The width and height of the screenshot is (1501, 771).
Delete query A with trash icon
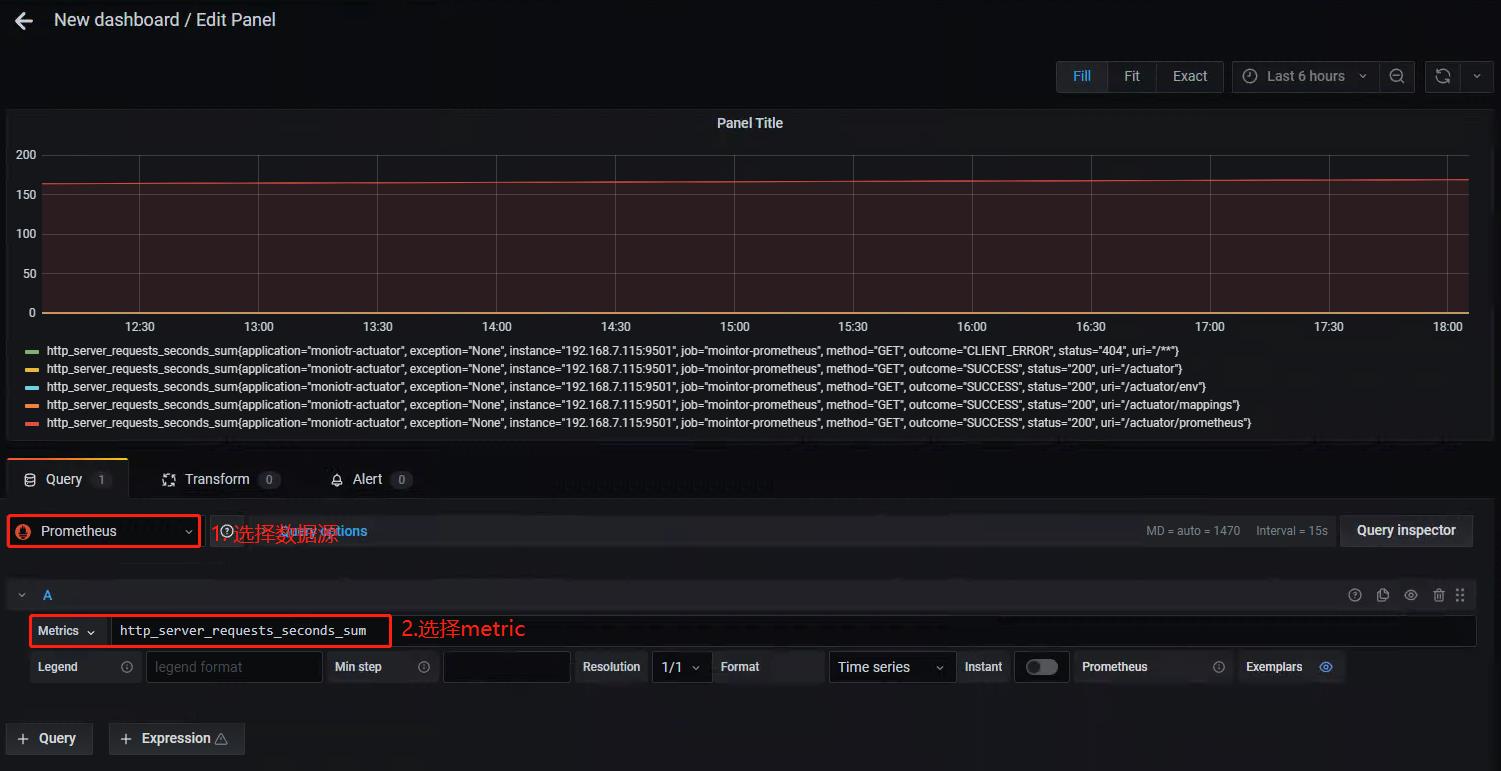[x=1439, y=595]
